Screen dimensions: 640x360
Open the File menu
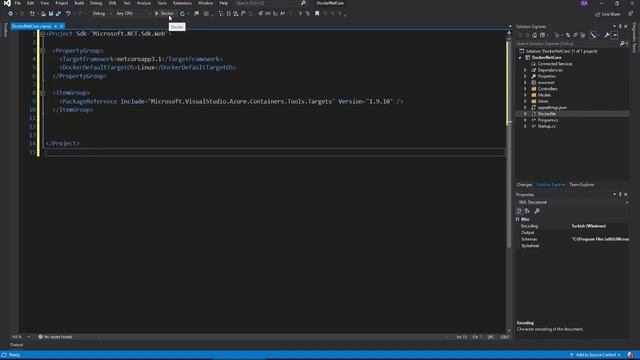[18, 3]
